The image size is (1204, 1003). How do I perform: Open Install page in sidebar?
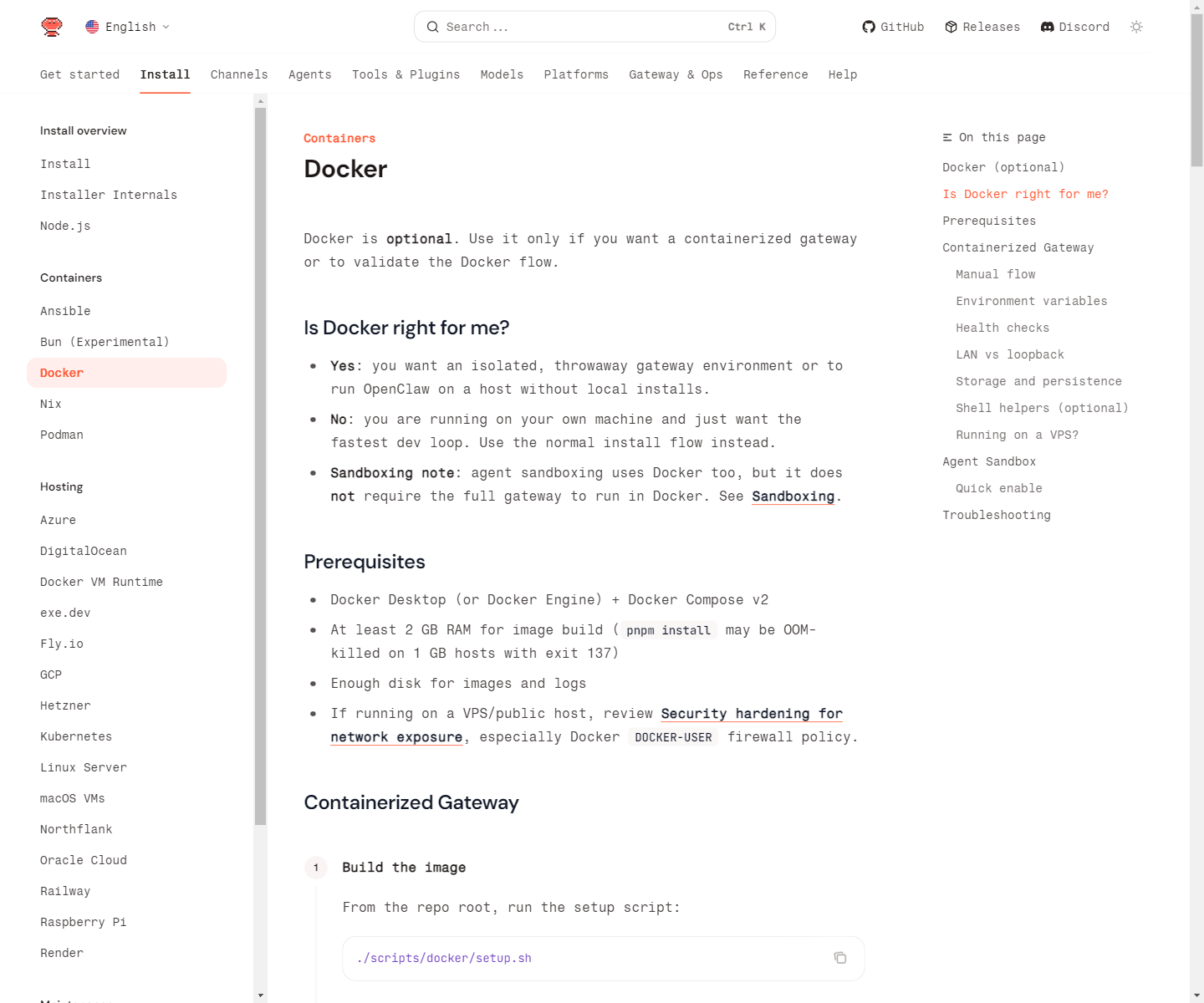tap(126, 164)
